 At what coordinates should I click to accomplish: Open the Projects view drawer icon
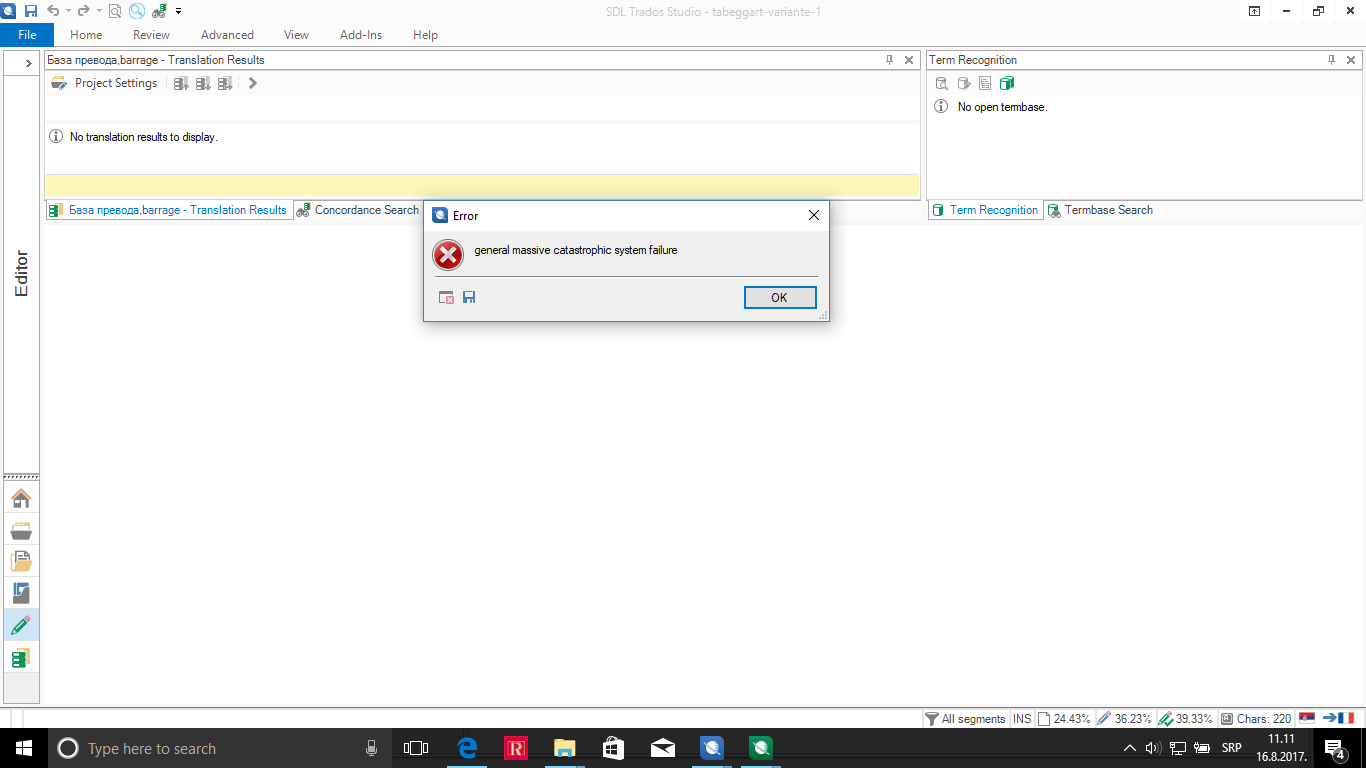[x=21, y=530]
